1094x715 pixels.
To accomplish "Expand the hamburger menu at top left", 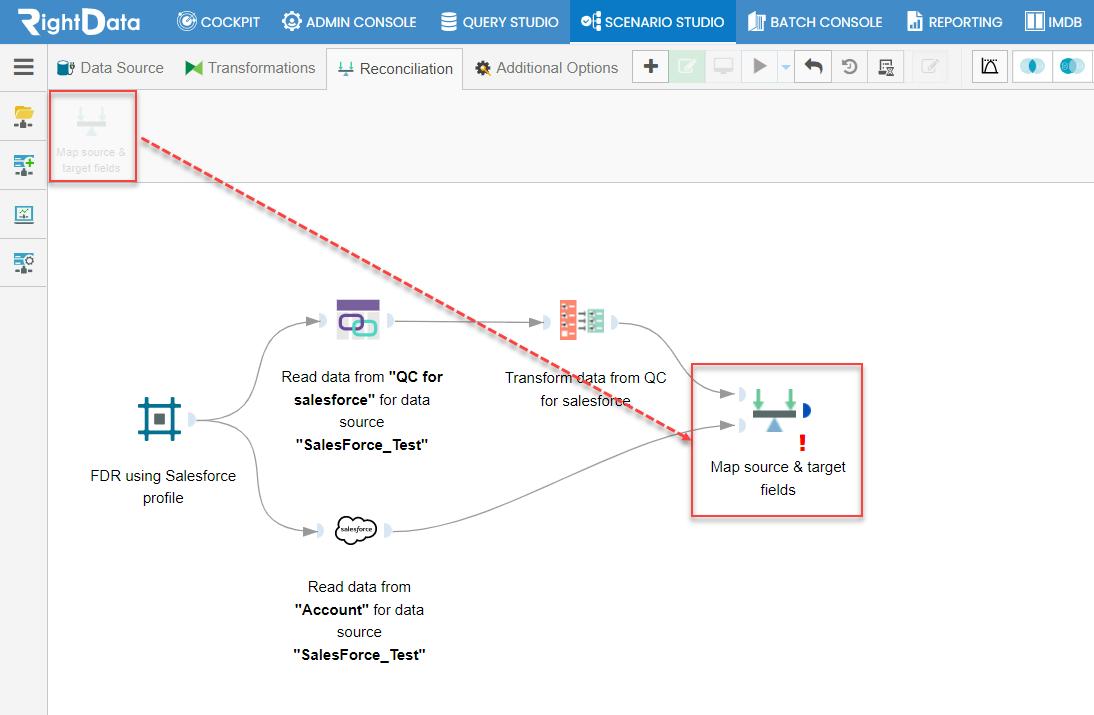I will [x=24, y=68].
